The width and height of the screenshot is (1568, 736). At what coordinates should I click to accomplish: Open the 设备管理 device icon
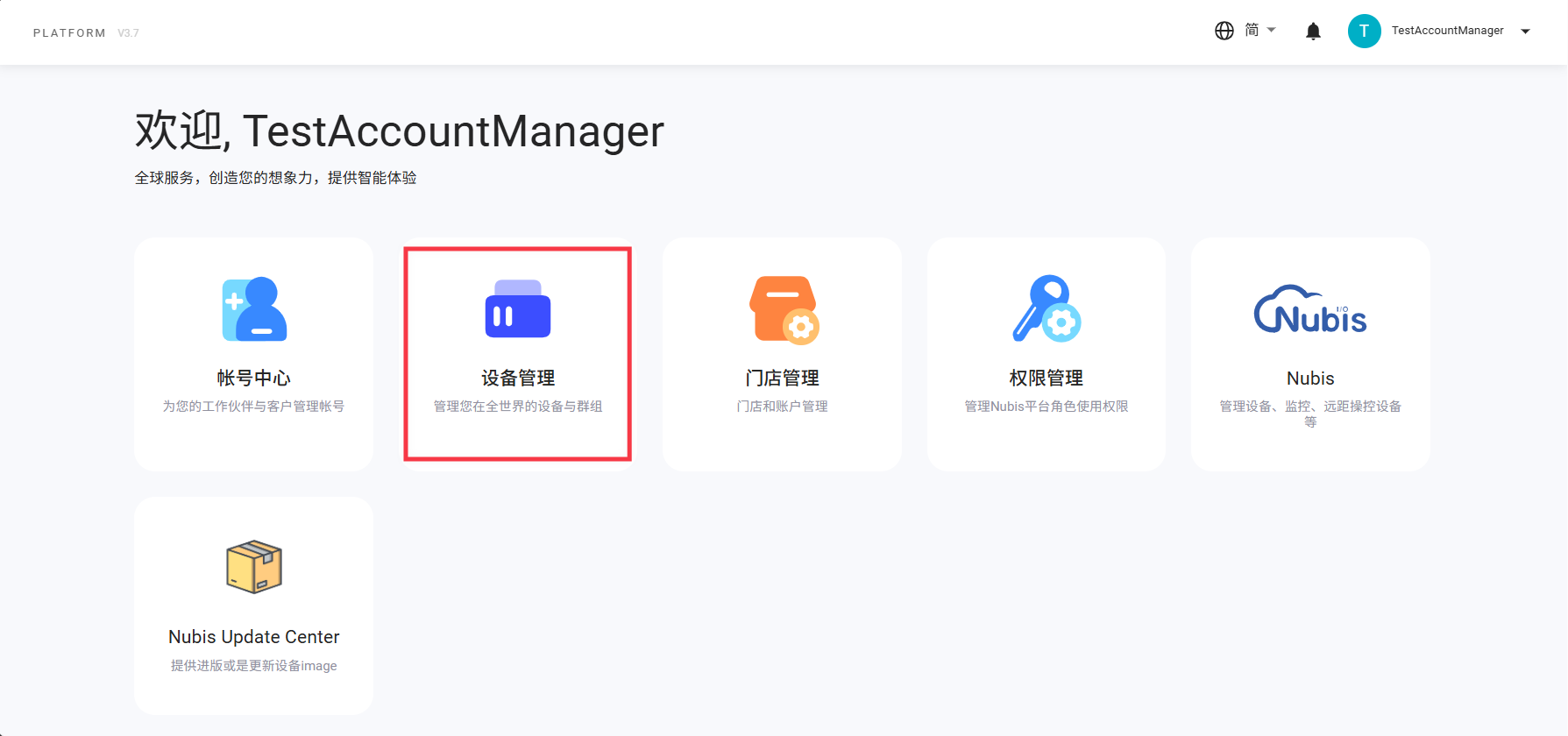pyautogui.click(x=518, y=308)
